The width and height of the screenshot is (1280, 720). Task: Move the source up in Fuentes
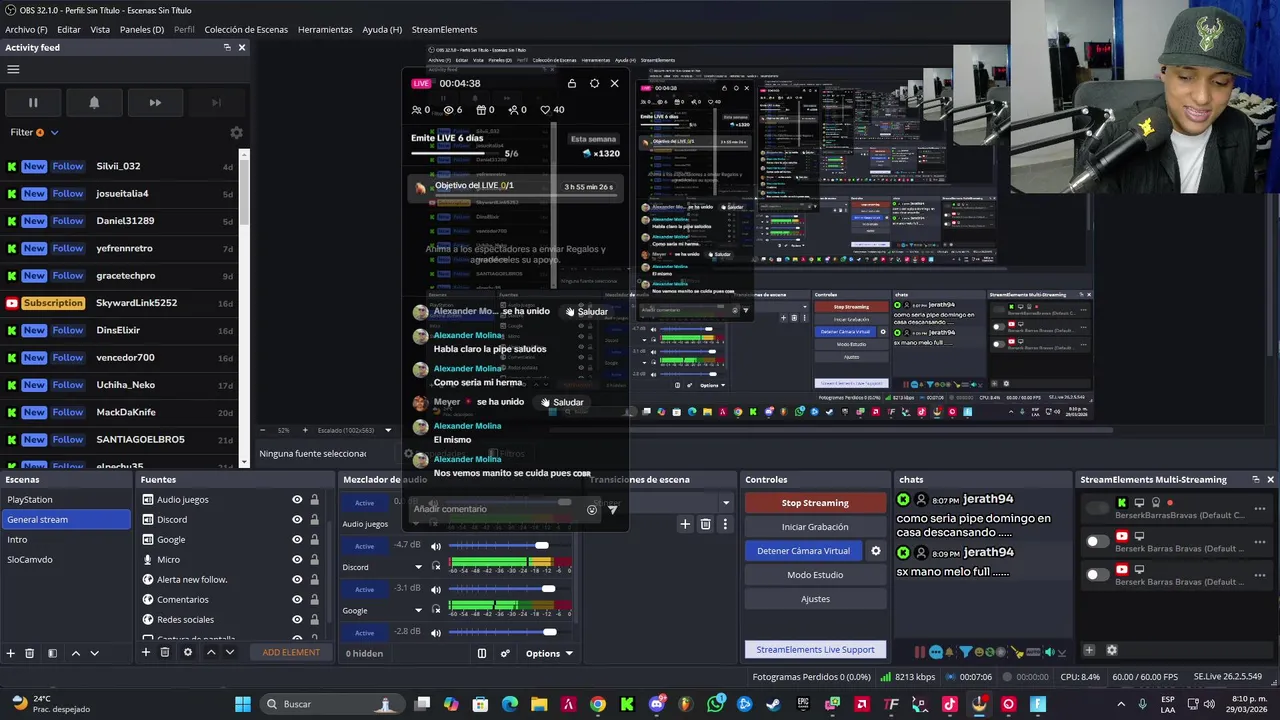(x=210, y=652)
